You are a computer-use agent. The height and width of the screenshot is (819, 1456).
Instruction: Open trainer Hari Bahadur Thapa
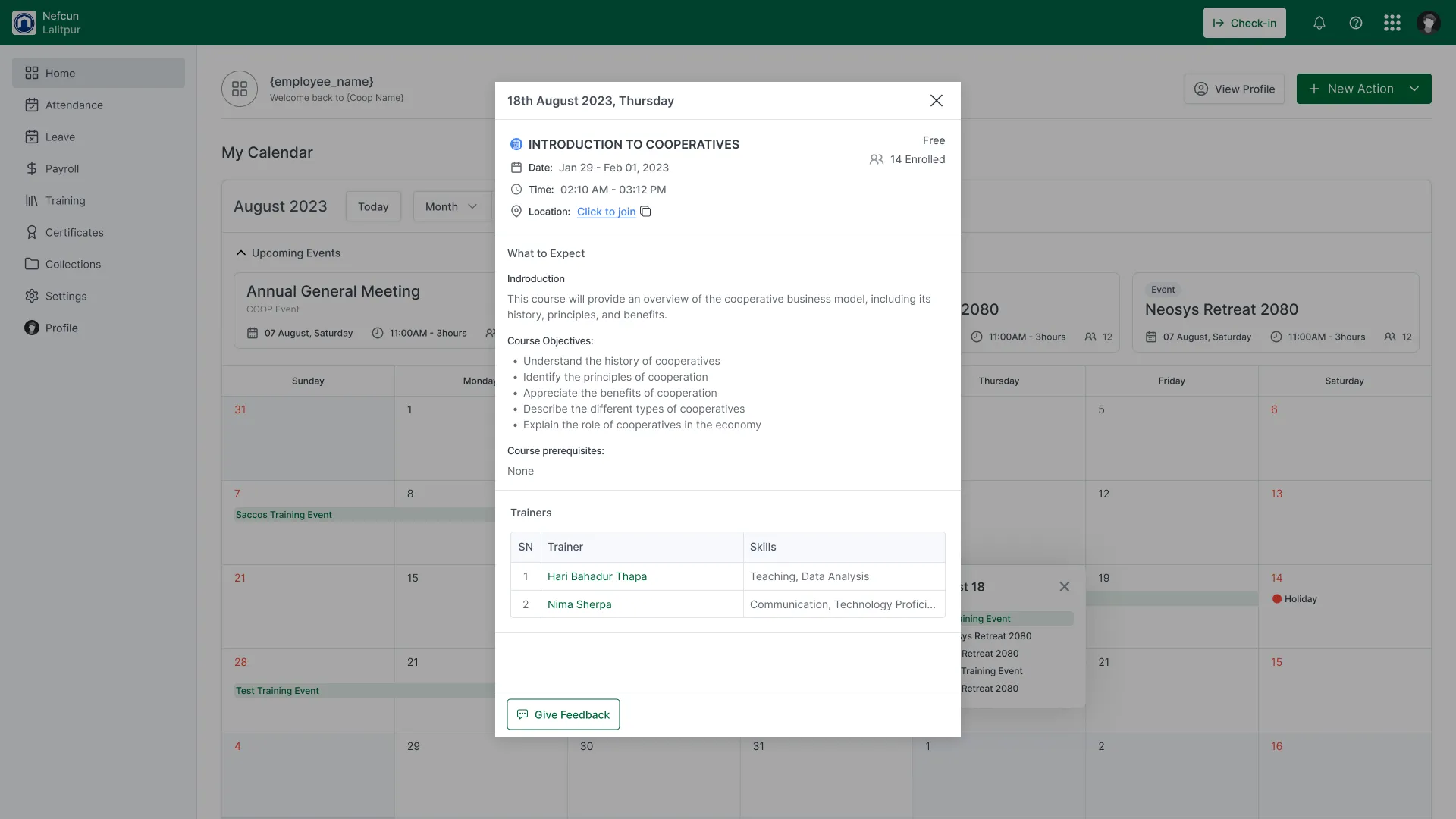(x=597, y=576)
